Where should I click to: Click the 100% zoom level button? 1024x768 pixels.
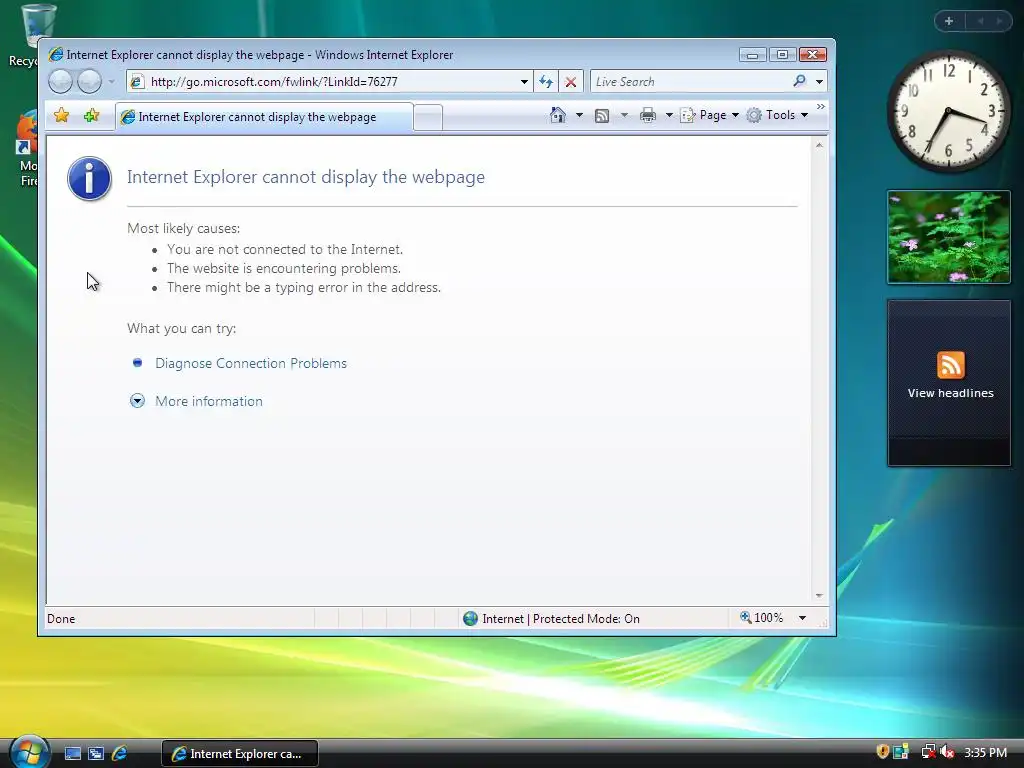[x=761, y=618]
